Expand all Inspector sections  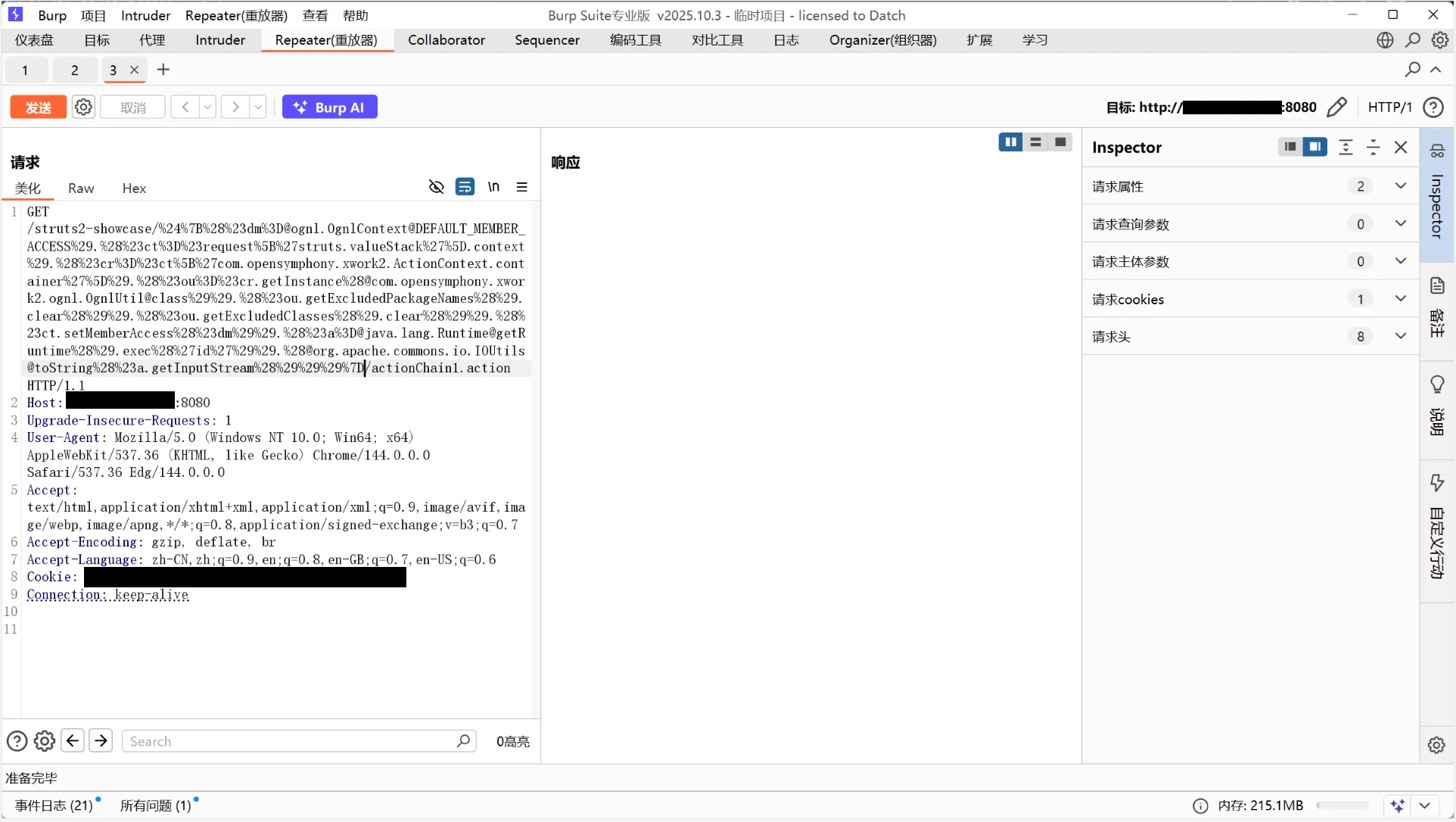point(1346,148)
